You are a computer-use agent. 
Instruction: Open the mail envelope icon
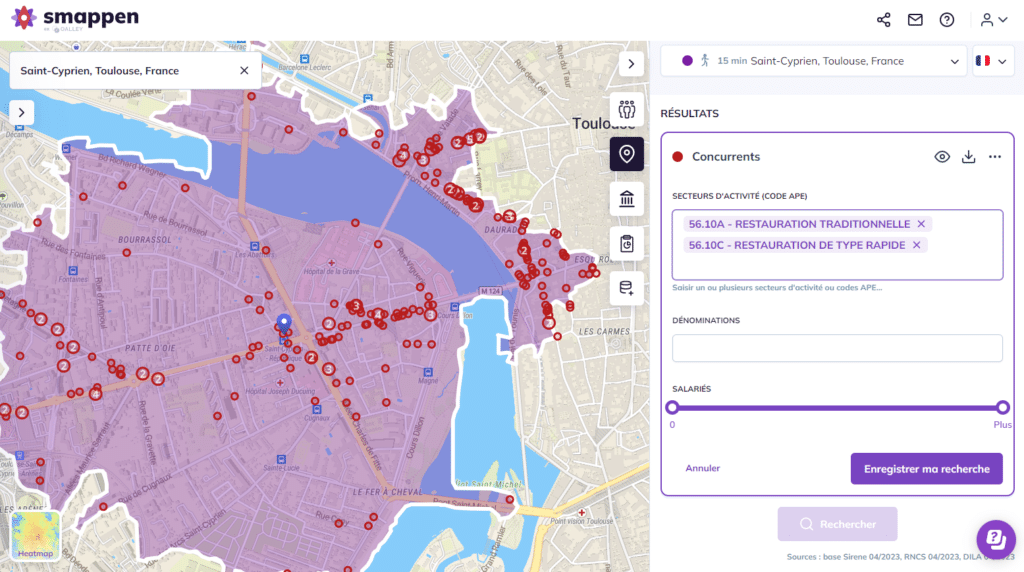pos(915,20)
